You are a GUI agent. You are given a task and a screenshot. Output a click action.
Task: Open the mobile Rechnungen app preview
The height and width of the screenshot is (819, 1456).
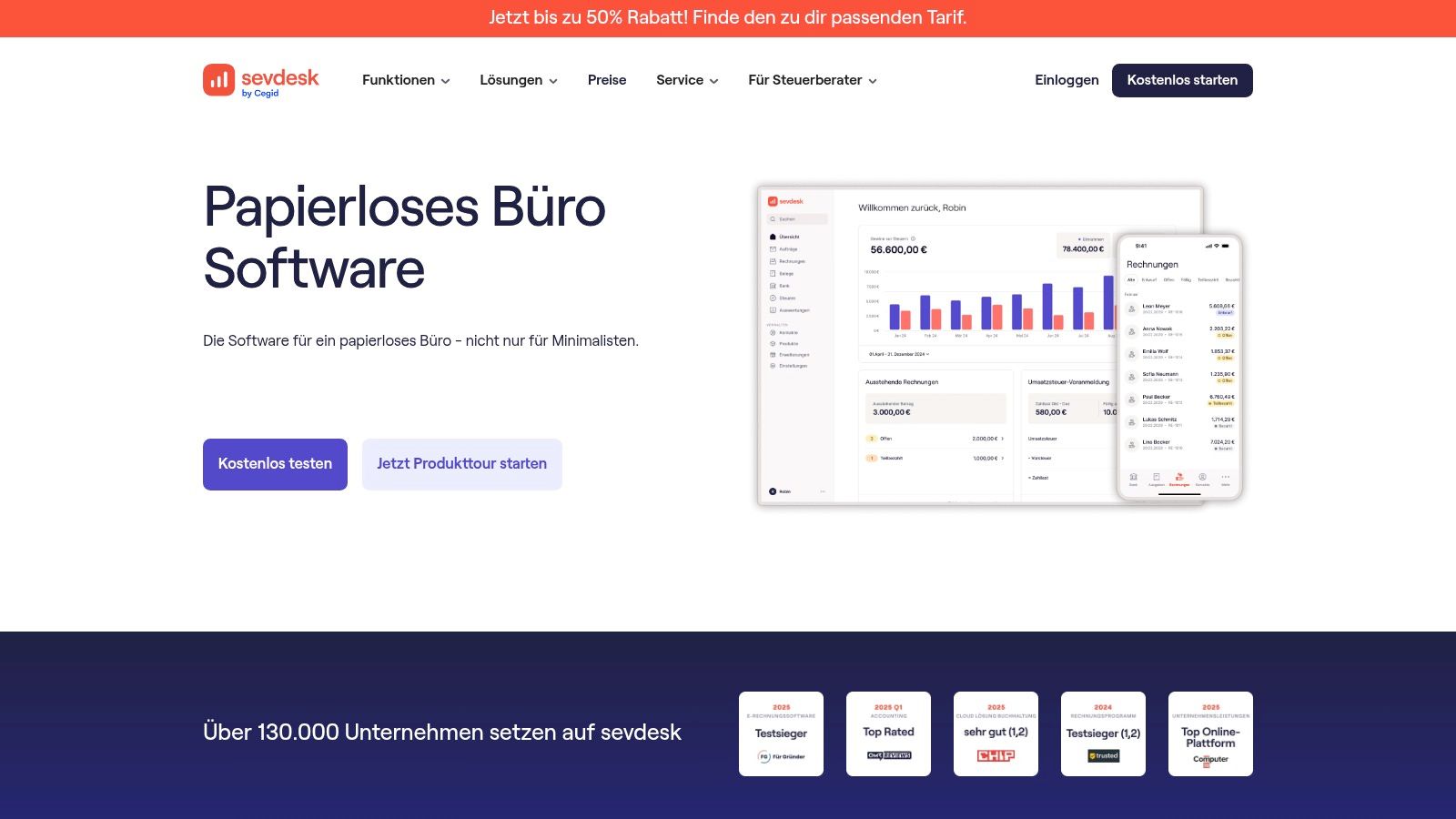tap(1179, 367)
